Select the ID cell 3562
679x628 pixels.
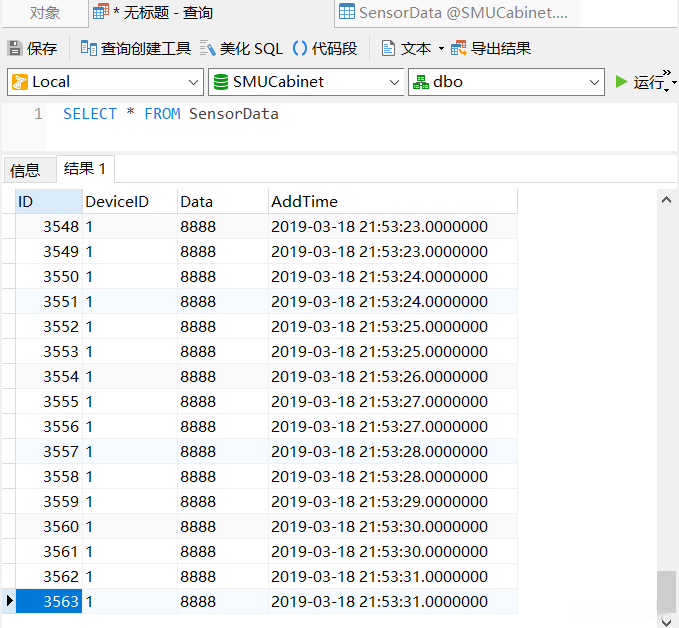[49, 576]
